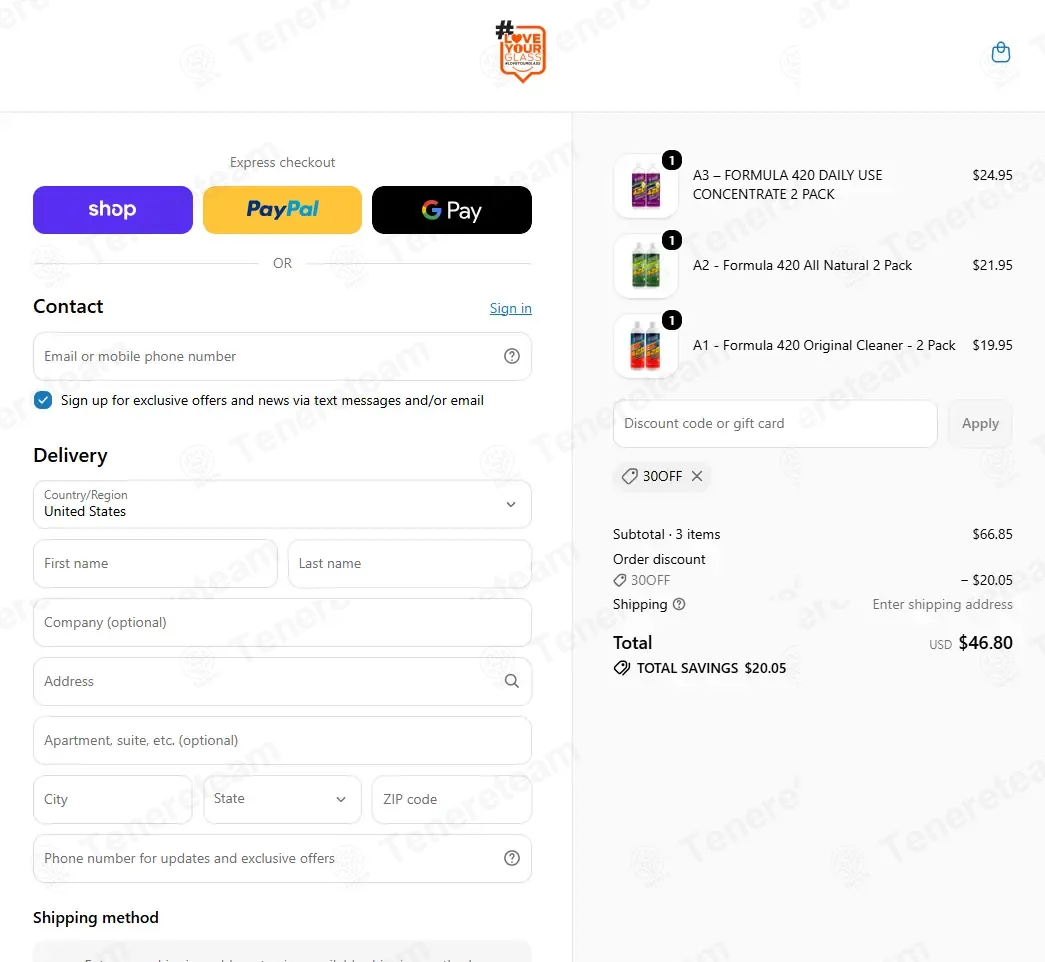This screenshot has width=1045, height=962.
Task: Select the Last name input
Action: (410, 563)
